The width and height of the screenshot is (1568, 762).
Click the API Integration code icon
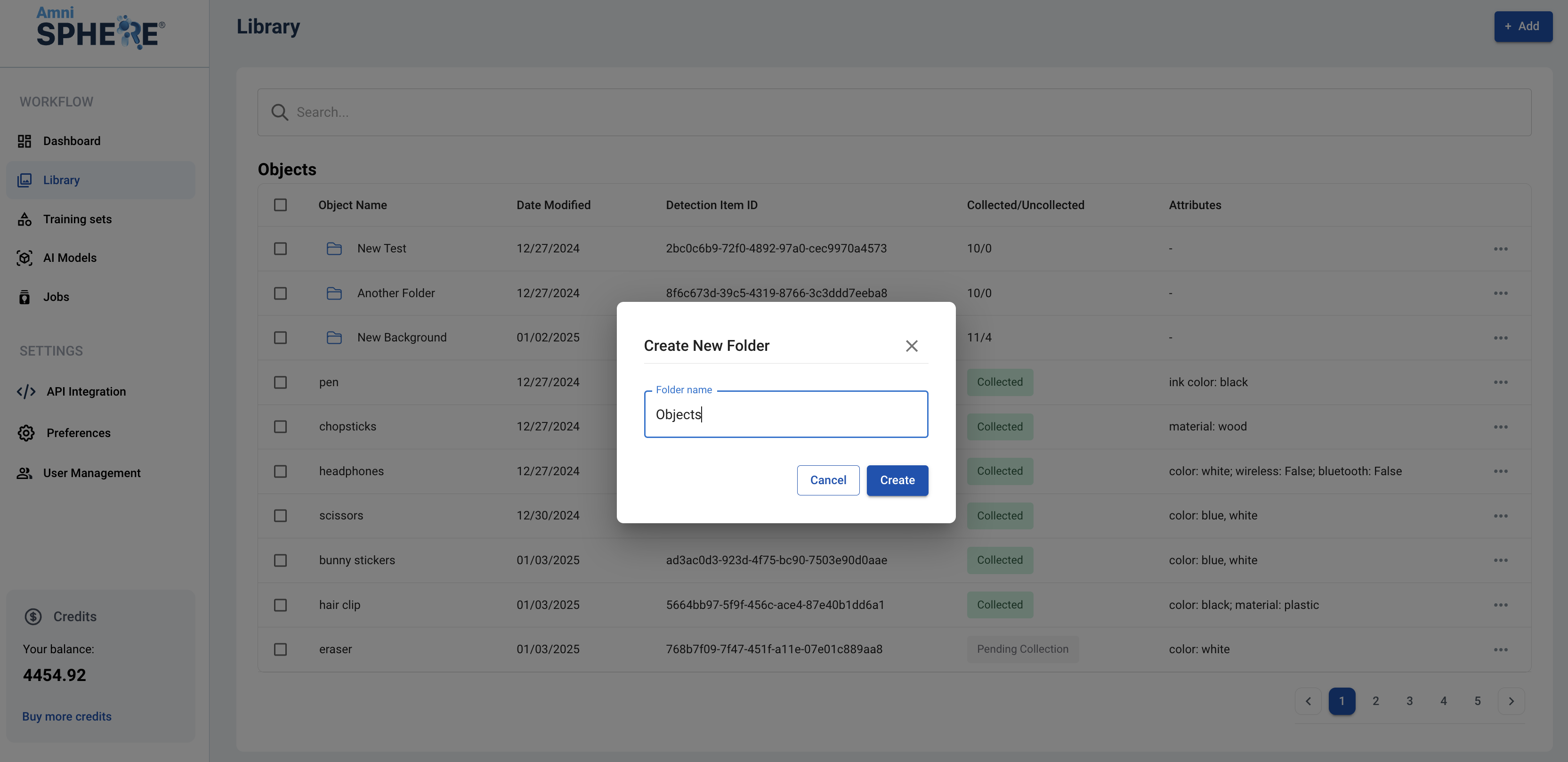point(26,391)
